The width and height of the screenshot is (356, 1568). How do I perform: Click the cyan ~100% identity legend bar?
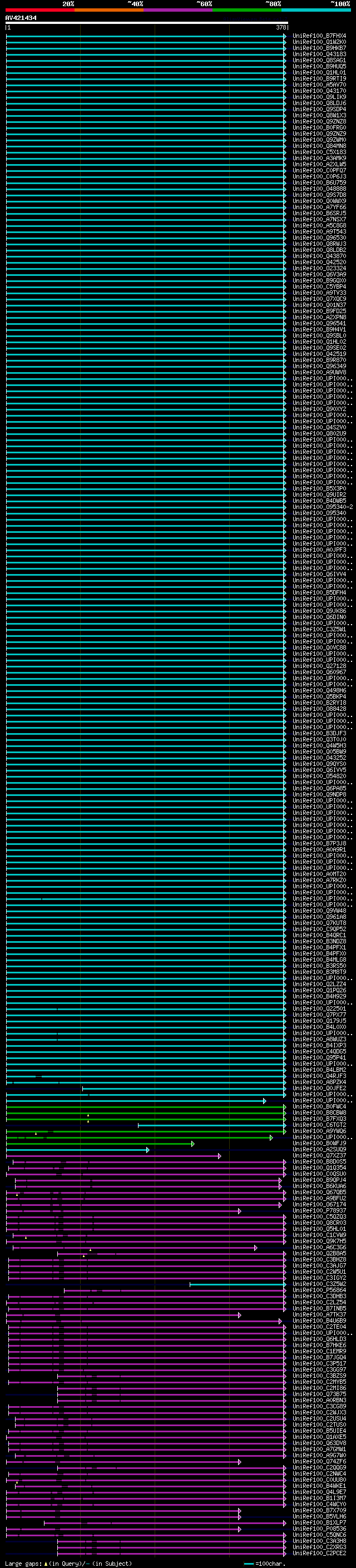point(316,10)
